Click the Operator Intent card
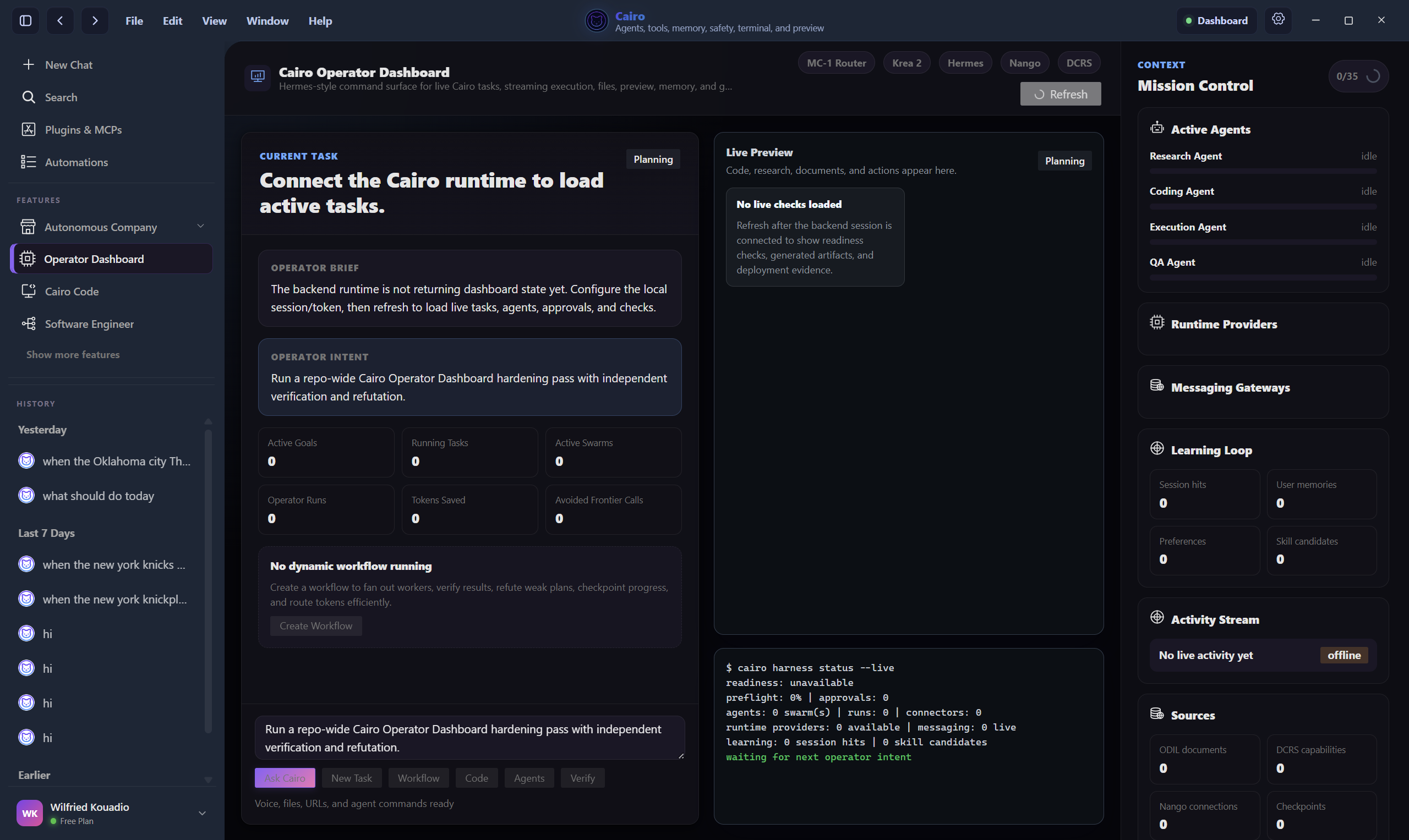1409x840 pixels. [x=469, y=377]
